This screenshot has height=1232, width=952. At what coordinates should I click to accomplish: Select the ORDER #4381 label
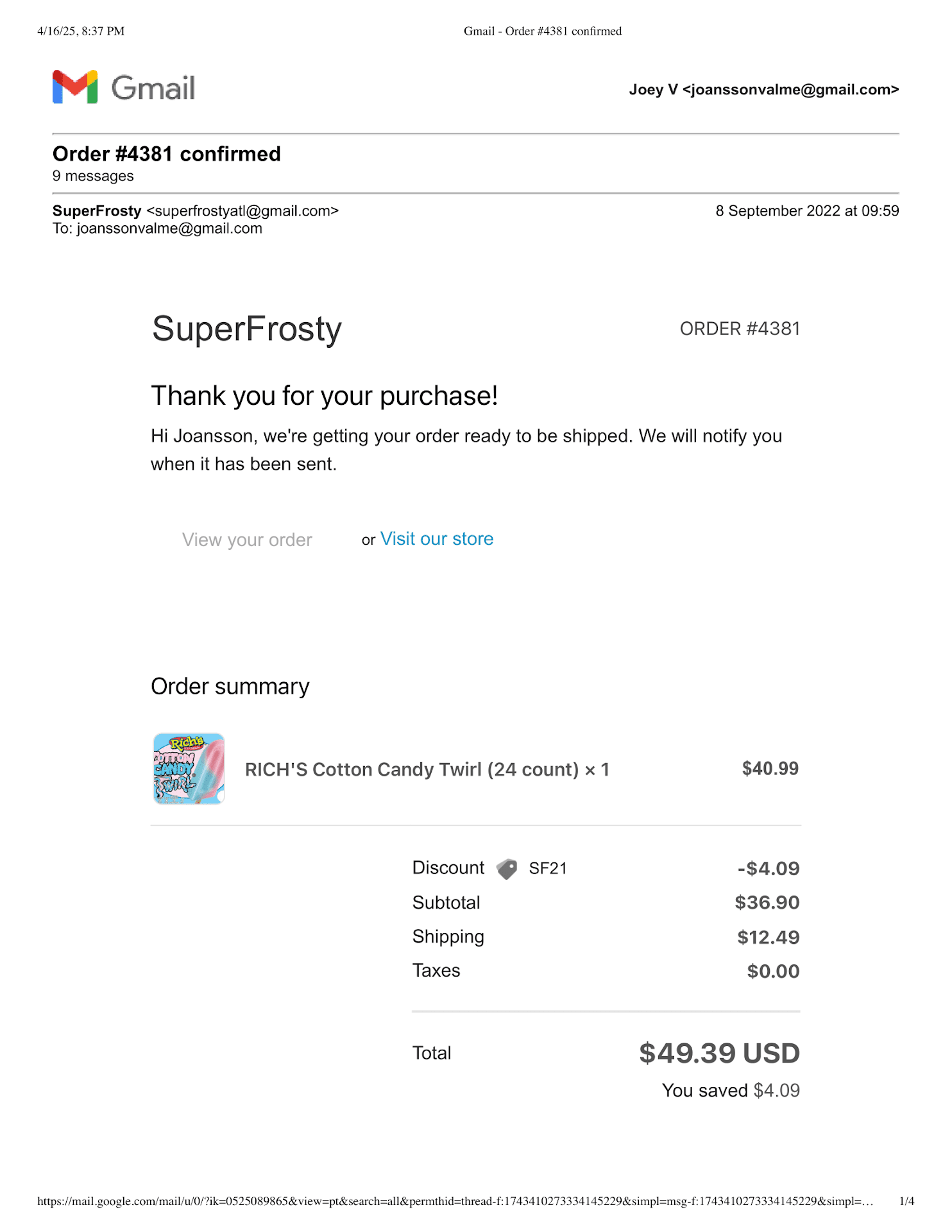[x=740, y=329]
